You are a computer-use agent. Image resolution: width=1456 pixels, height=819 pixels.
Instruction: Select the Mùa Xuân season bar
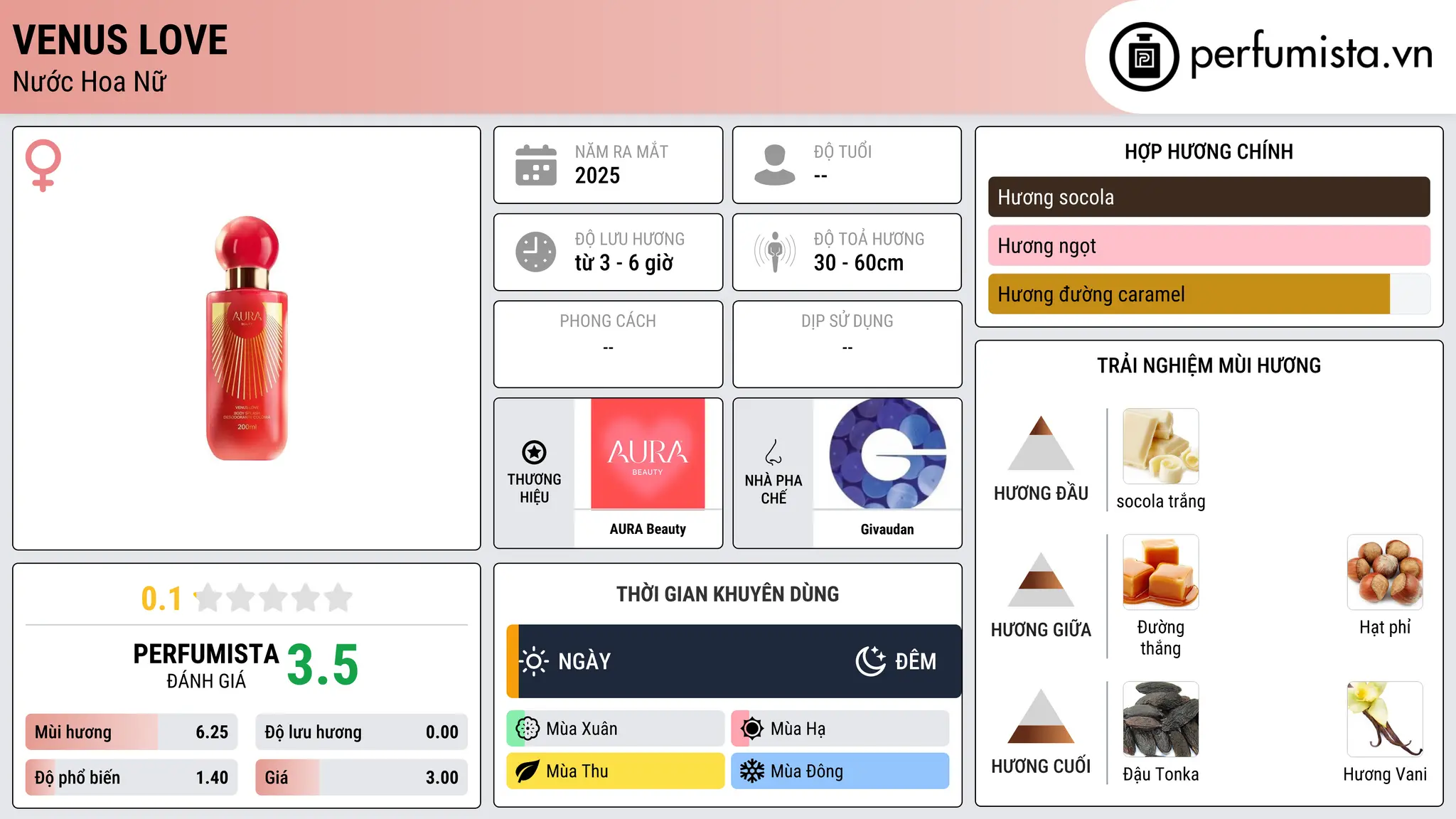[616, 729]
